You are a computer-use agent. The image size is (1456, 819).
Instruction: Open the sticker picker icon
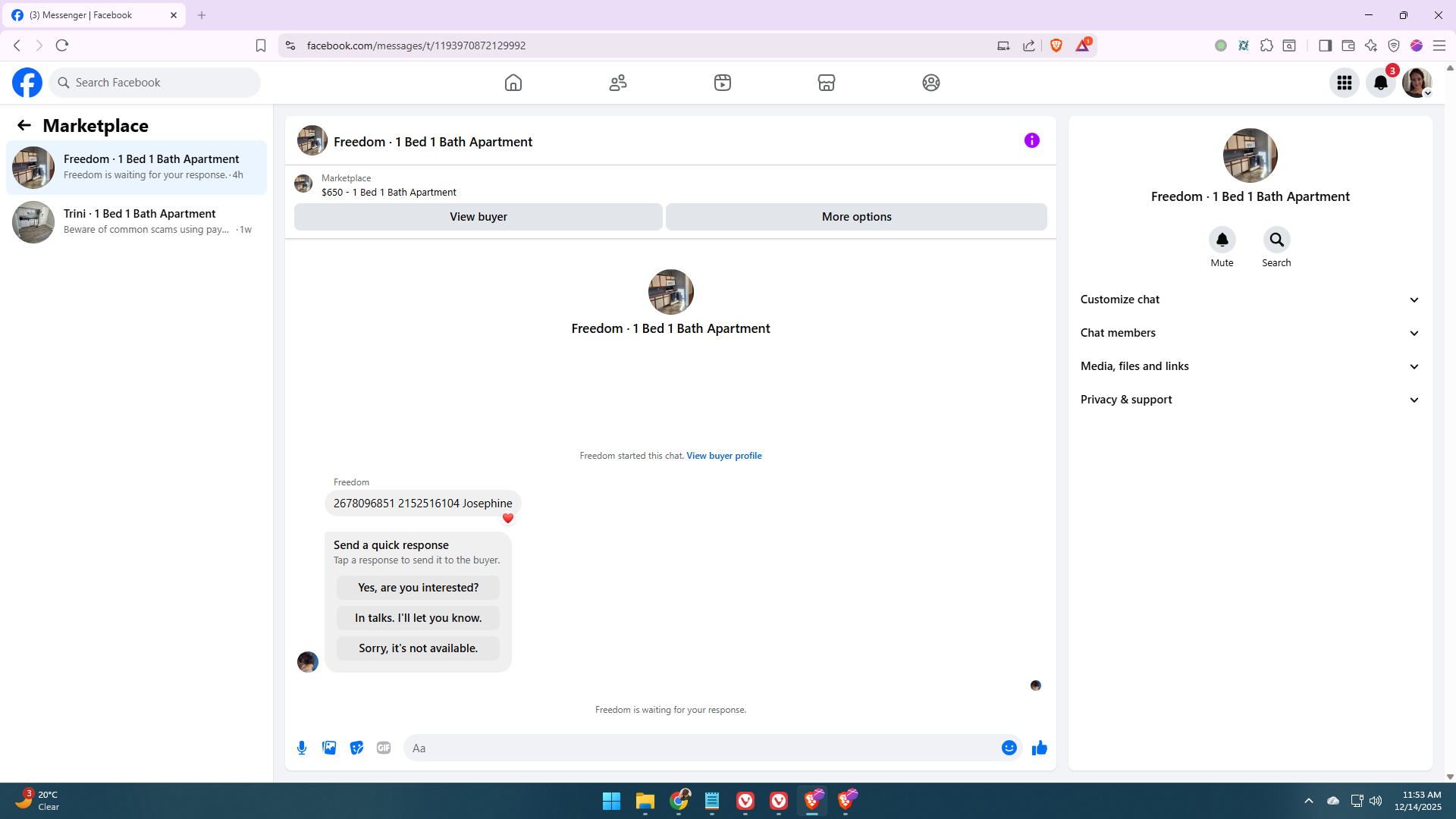click(356, 748)
